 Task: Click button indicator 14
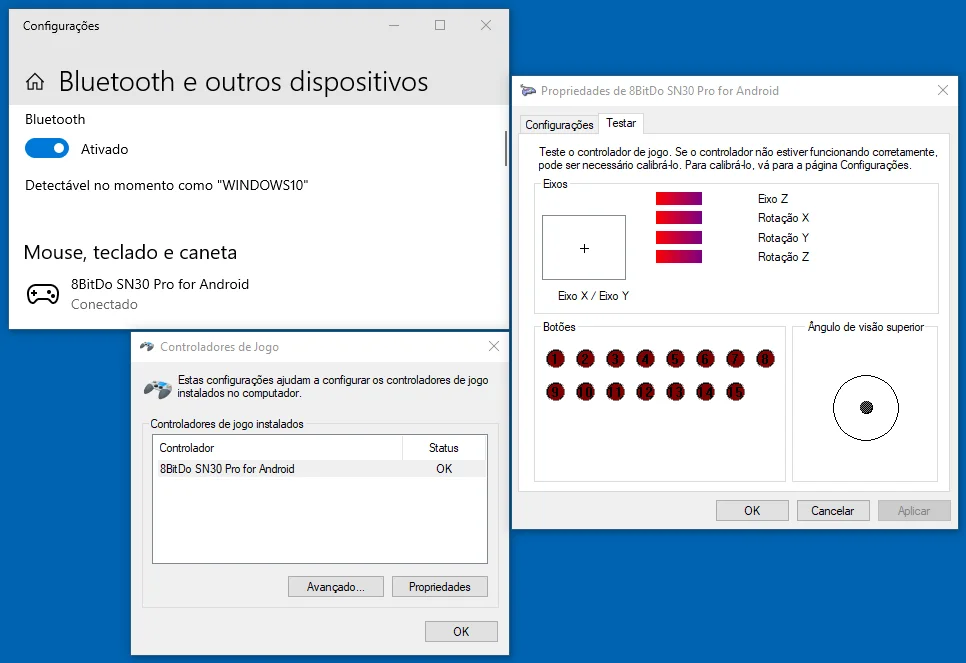click(x=705, y=391)
